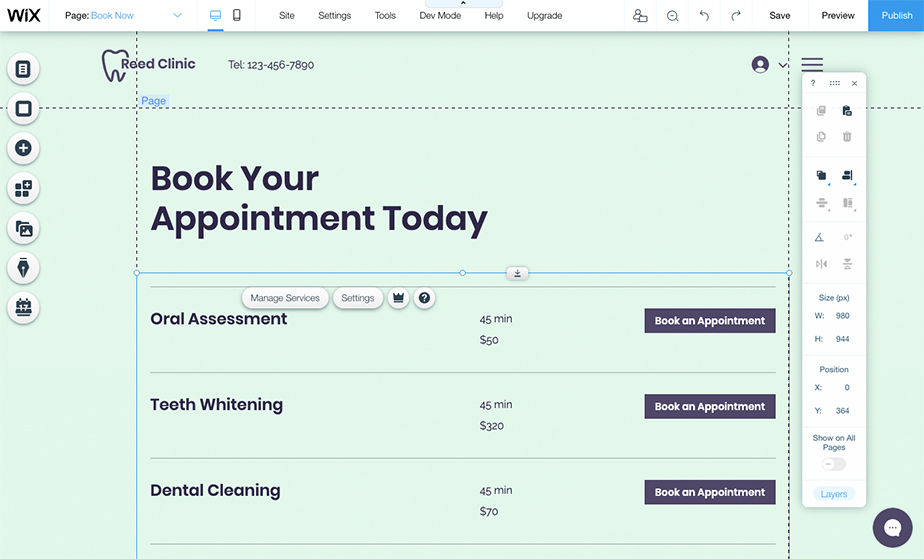Click the upgrade crown icon on widget
The width and height of the screenshot is (924, 559).
(x=398, y=298)
